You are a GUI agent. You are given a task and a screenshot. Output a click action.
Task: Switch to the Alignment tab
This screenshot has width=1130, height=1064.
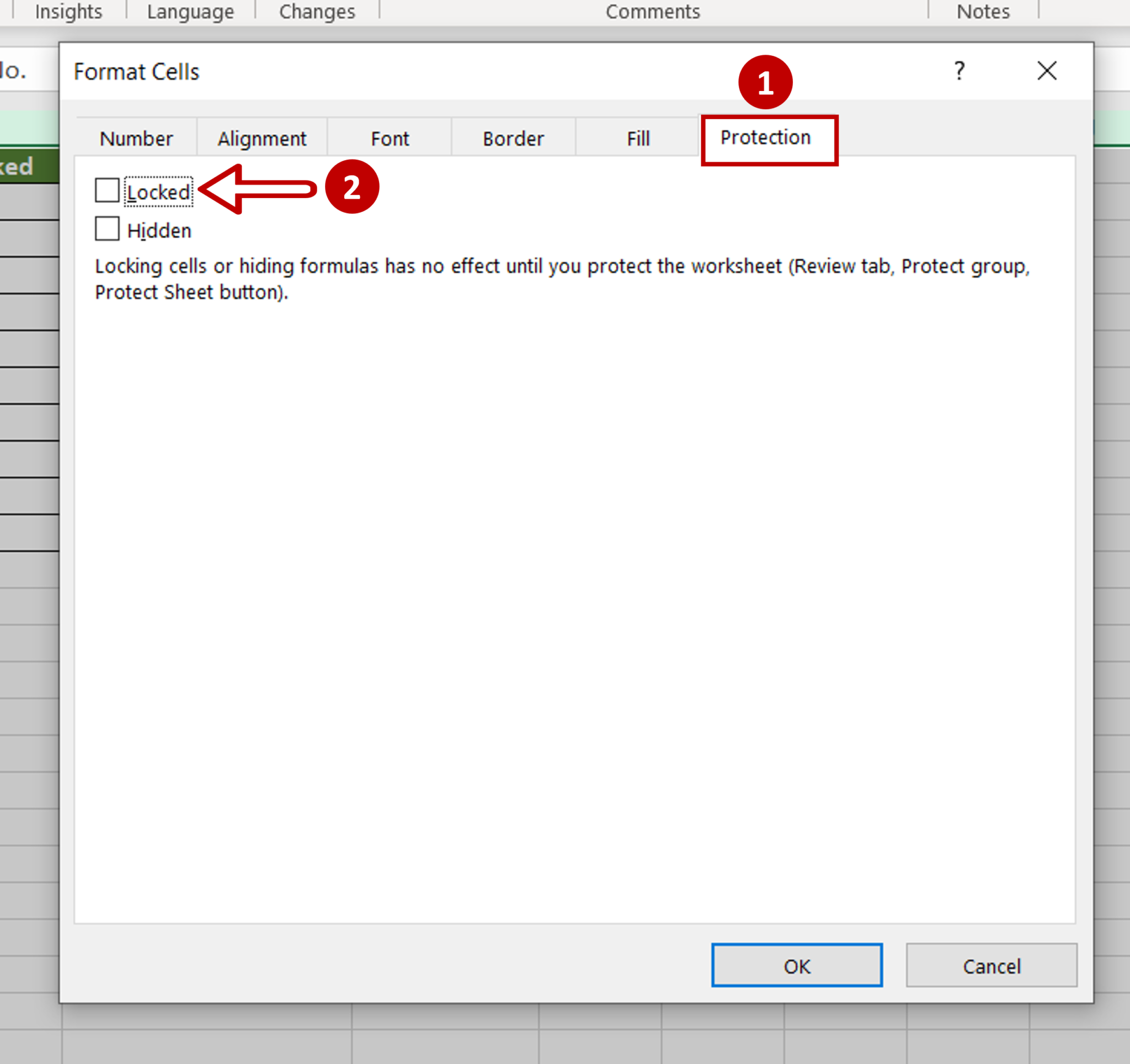(262, 138)
